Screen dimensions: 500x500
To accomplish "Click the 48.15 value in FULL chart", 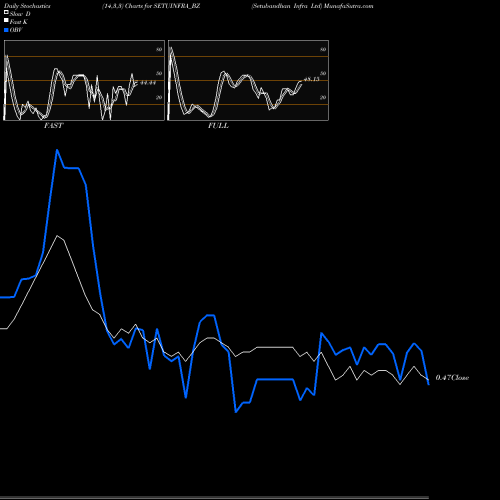I will pos(311,79).
